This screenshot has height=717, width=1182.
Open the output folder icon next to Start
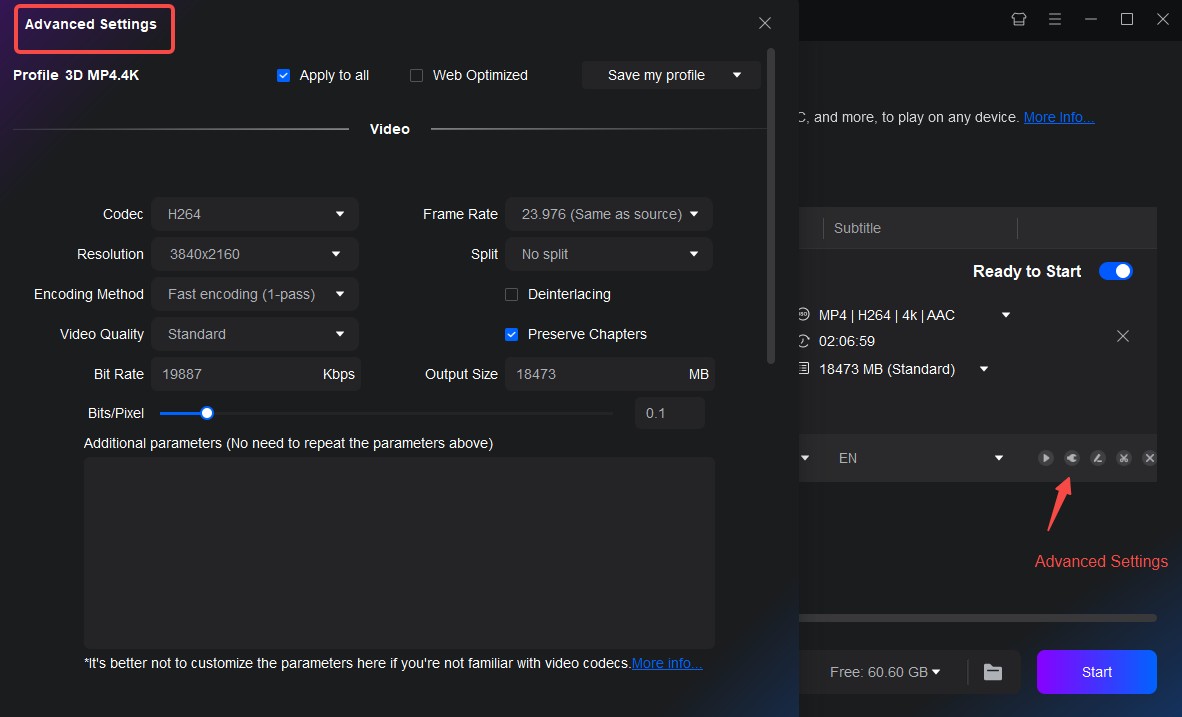[992, 672]
